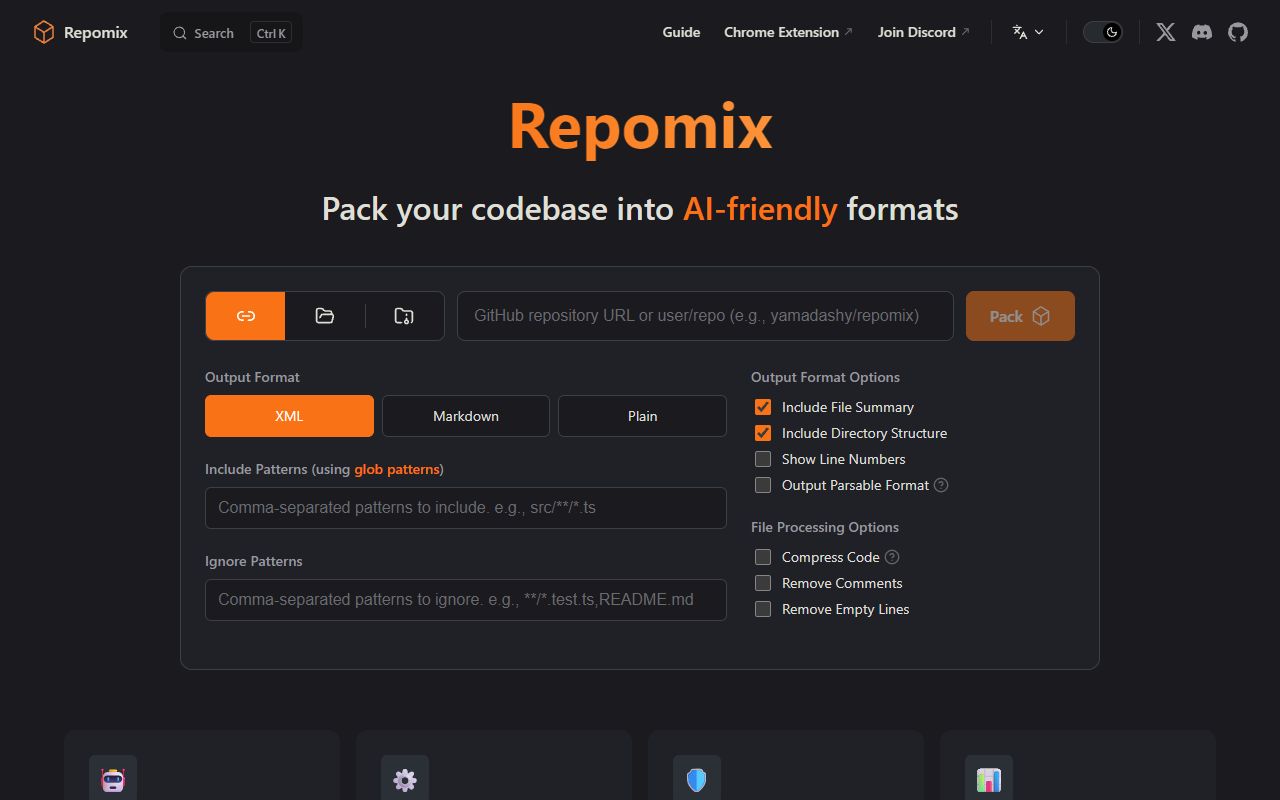Open the GitHub repository icon
The image size is (1280, 800).
[1238, 31]
